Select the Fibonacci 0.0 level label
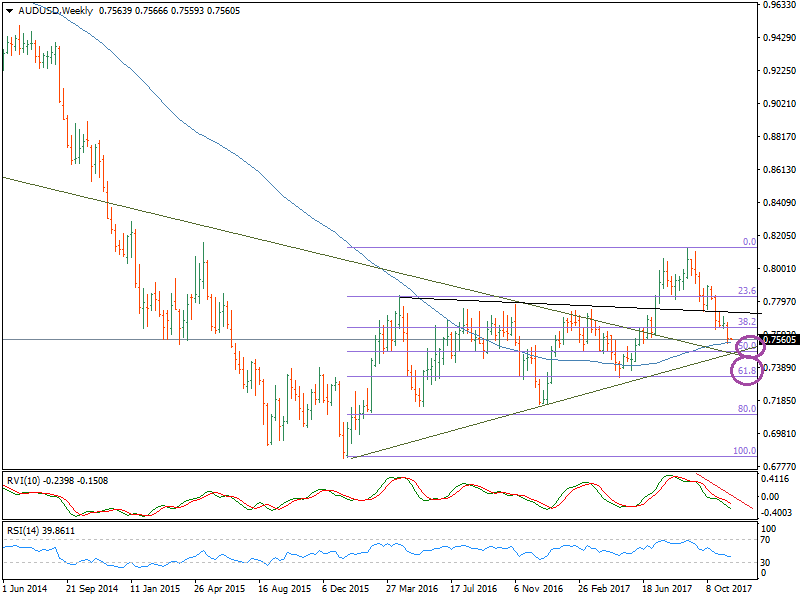This screenshot has width=800, height=600. (749, 242)
